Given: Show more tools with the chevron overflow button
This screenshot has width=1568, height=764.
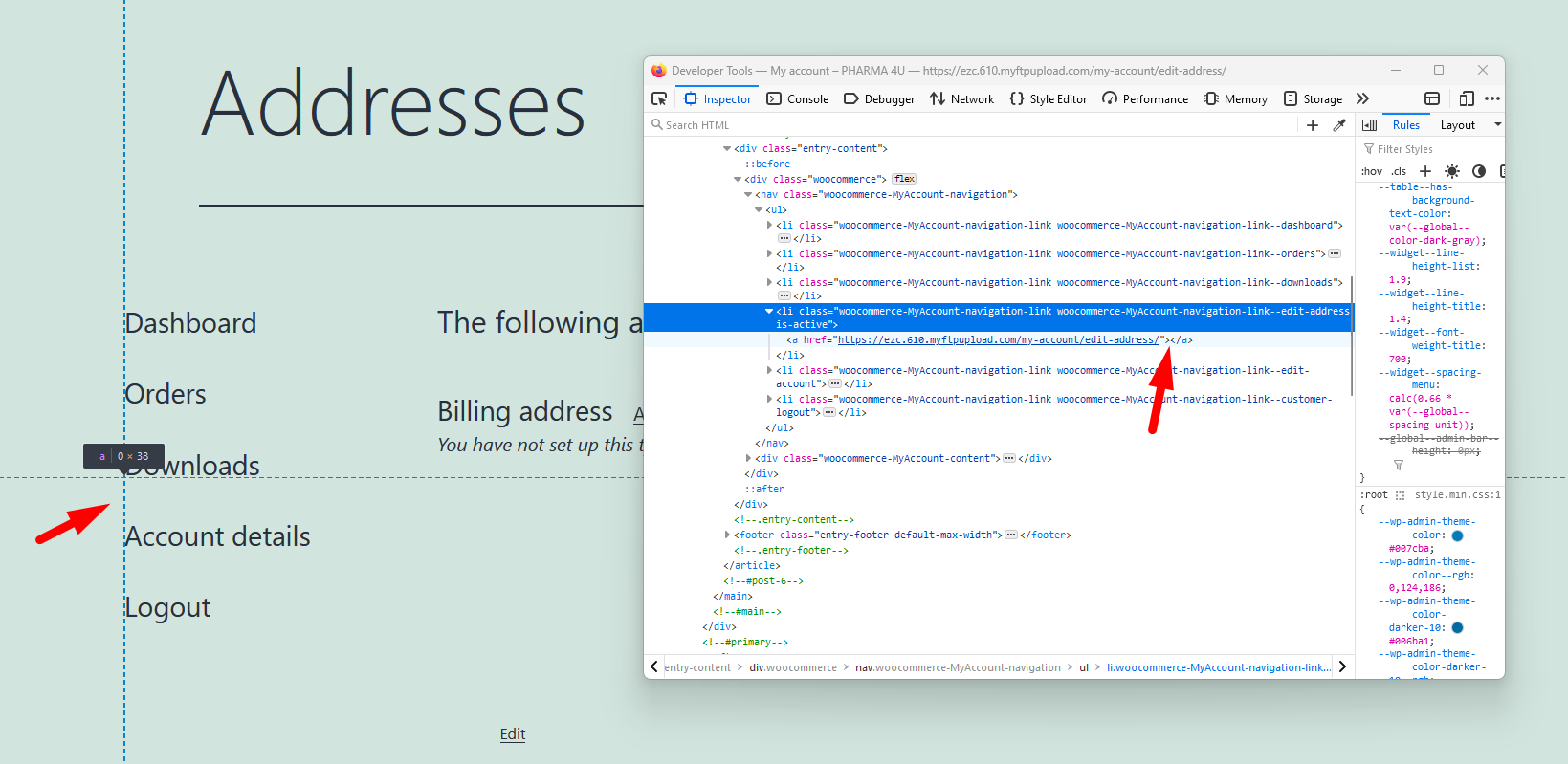Looking at the screenshot, I should tap(1362, 98).
